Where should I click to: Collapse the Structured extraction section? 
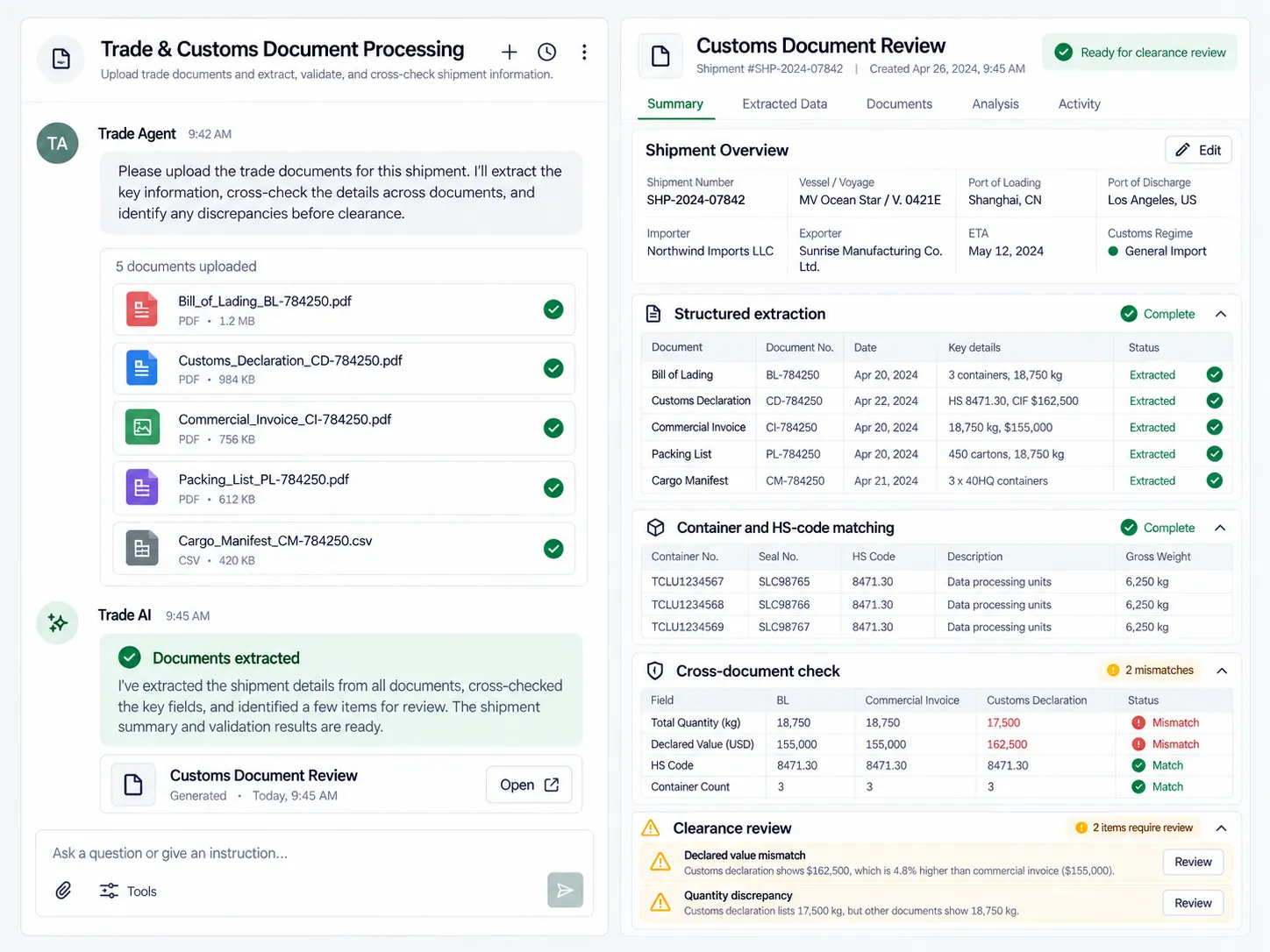click(1221, 314)
